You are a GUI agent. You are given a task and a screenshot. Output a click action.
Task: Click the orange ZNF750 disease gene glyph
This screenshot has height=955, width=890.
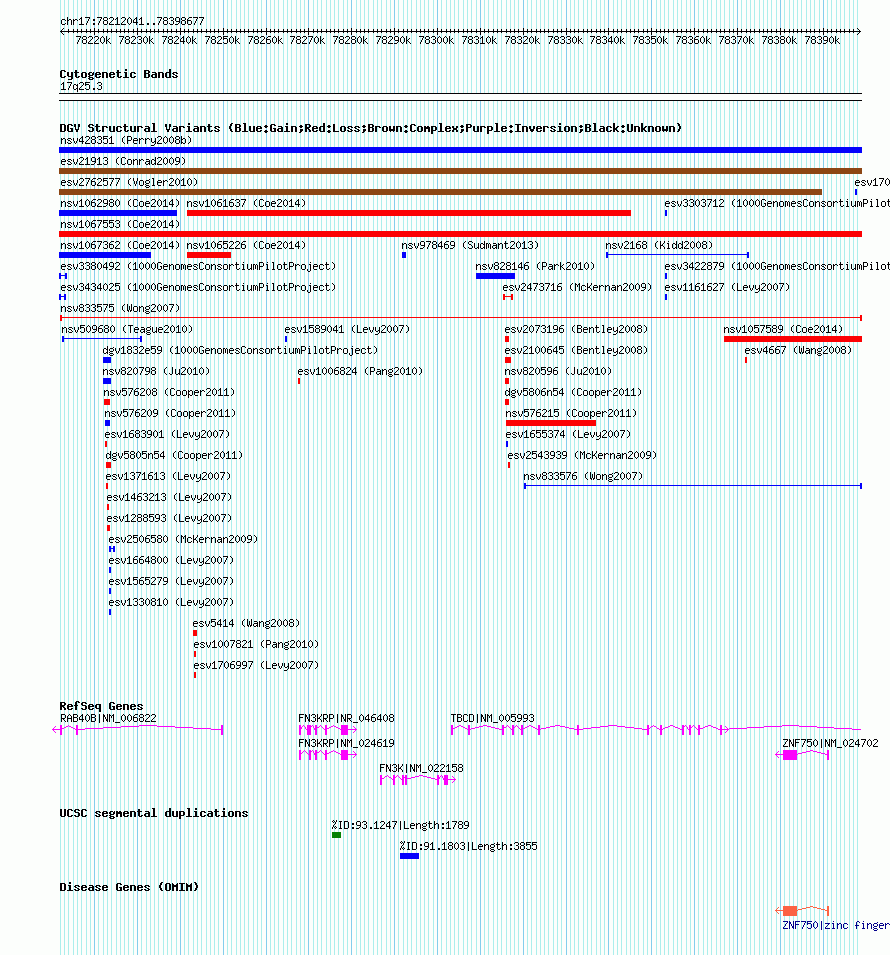point(802,911)
